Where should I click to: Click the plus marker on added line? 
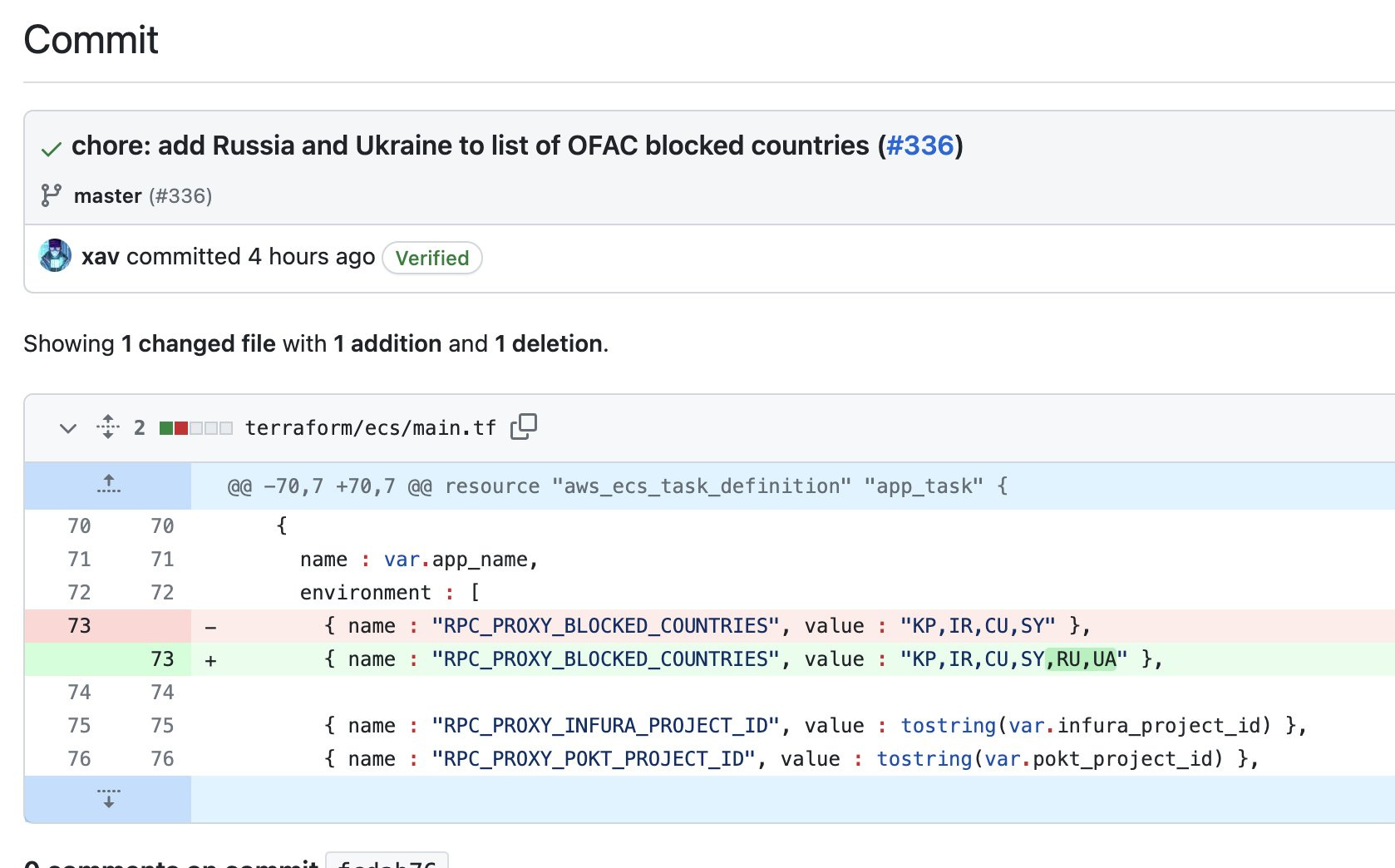(210, 661)
